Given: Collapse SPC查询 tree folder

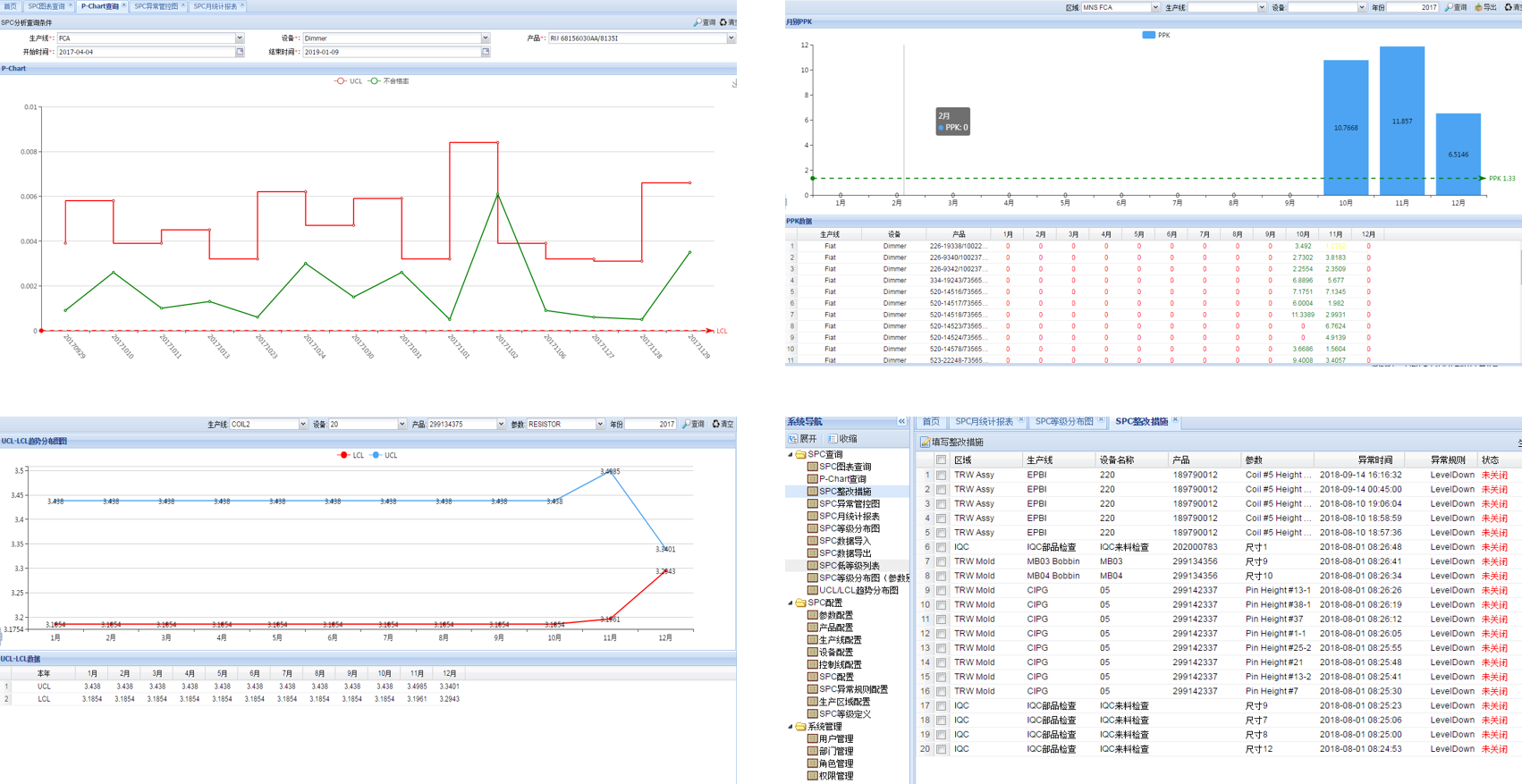Looking at the screenshot, I should tap(791, 454).
